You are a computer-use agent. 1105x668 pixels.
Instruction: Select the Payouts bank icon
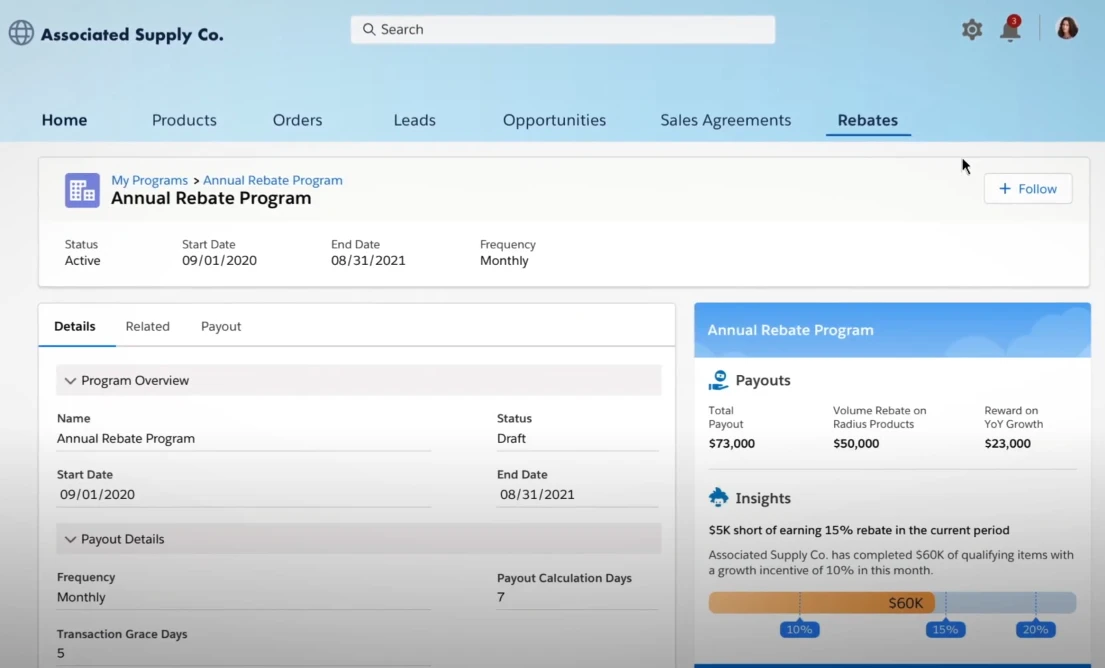click(x=718, y=379)
